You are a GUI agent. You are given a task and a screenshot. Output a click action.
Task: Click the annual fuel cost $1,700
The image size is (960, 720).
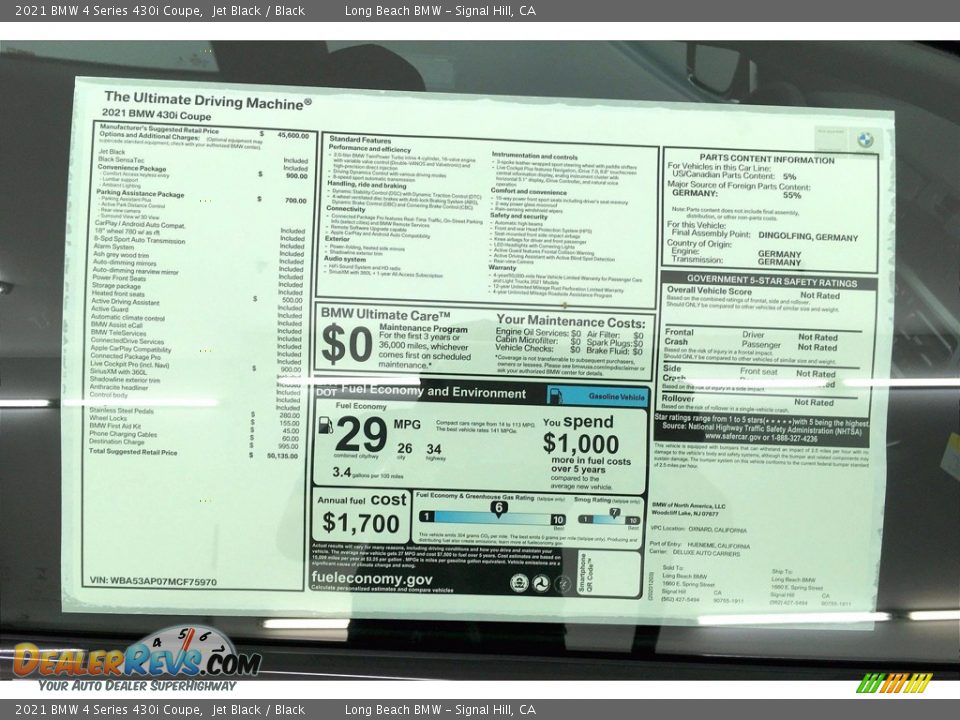[x=361, y=523]
